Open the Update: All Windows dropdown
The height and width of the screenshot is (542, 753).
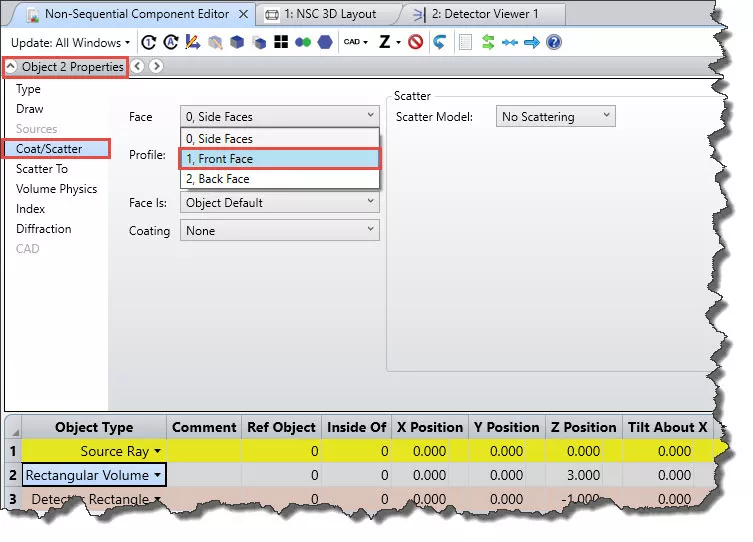(x=70, y=42)
